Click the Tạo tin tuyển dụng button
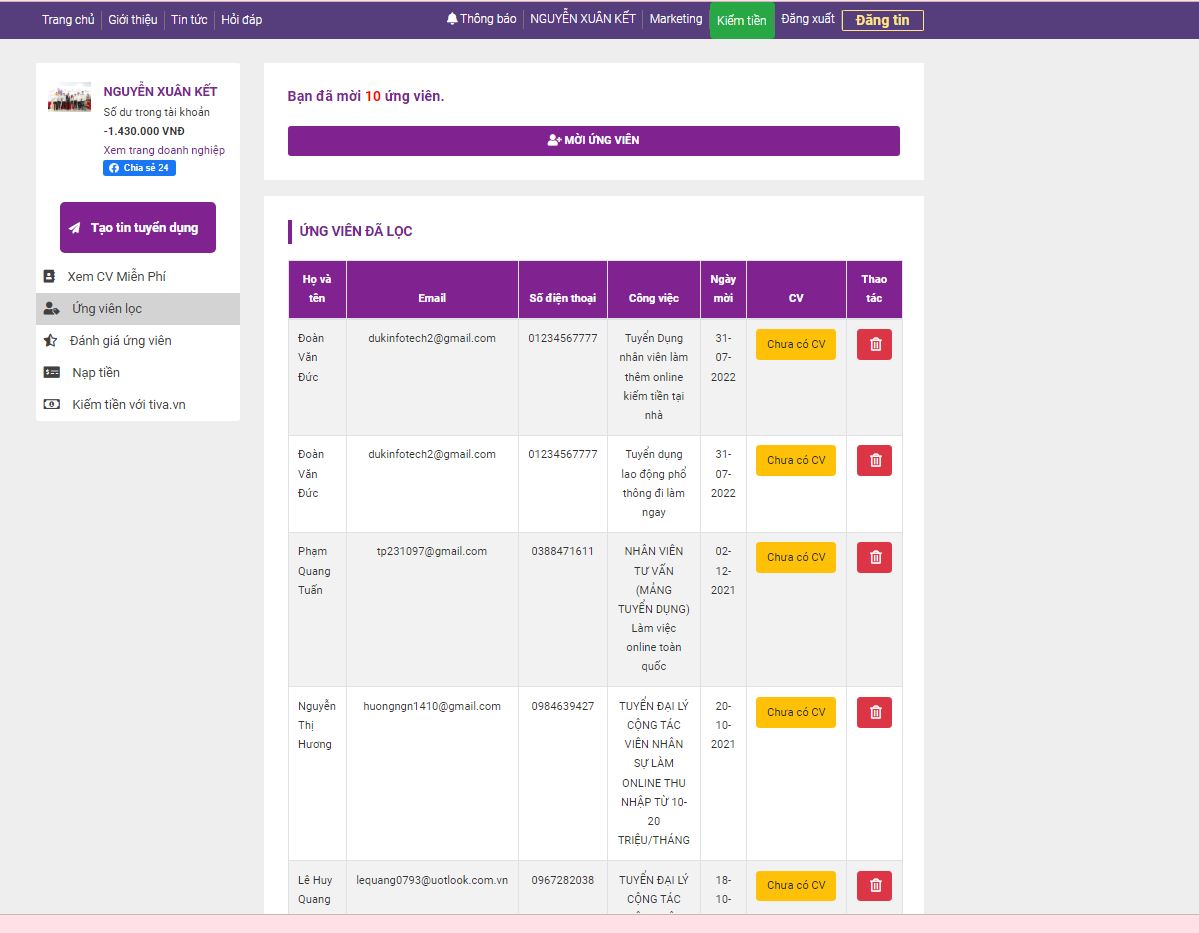 coord(138,228)
